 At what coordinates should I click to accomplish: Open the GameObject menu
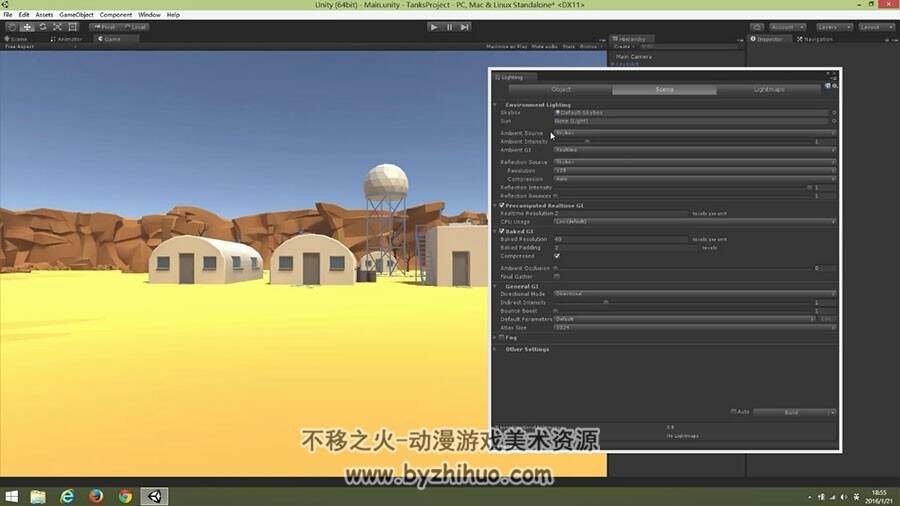point(76,15)
